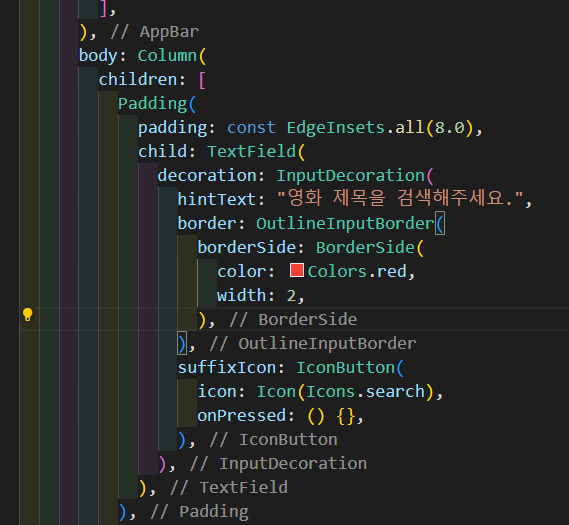This screenshot has height=525, width=569.
Task: Click the 'padding' property name
Action: [172, 128]
